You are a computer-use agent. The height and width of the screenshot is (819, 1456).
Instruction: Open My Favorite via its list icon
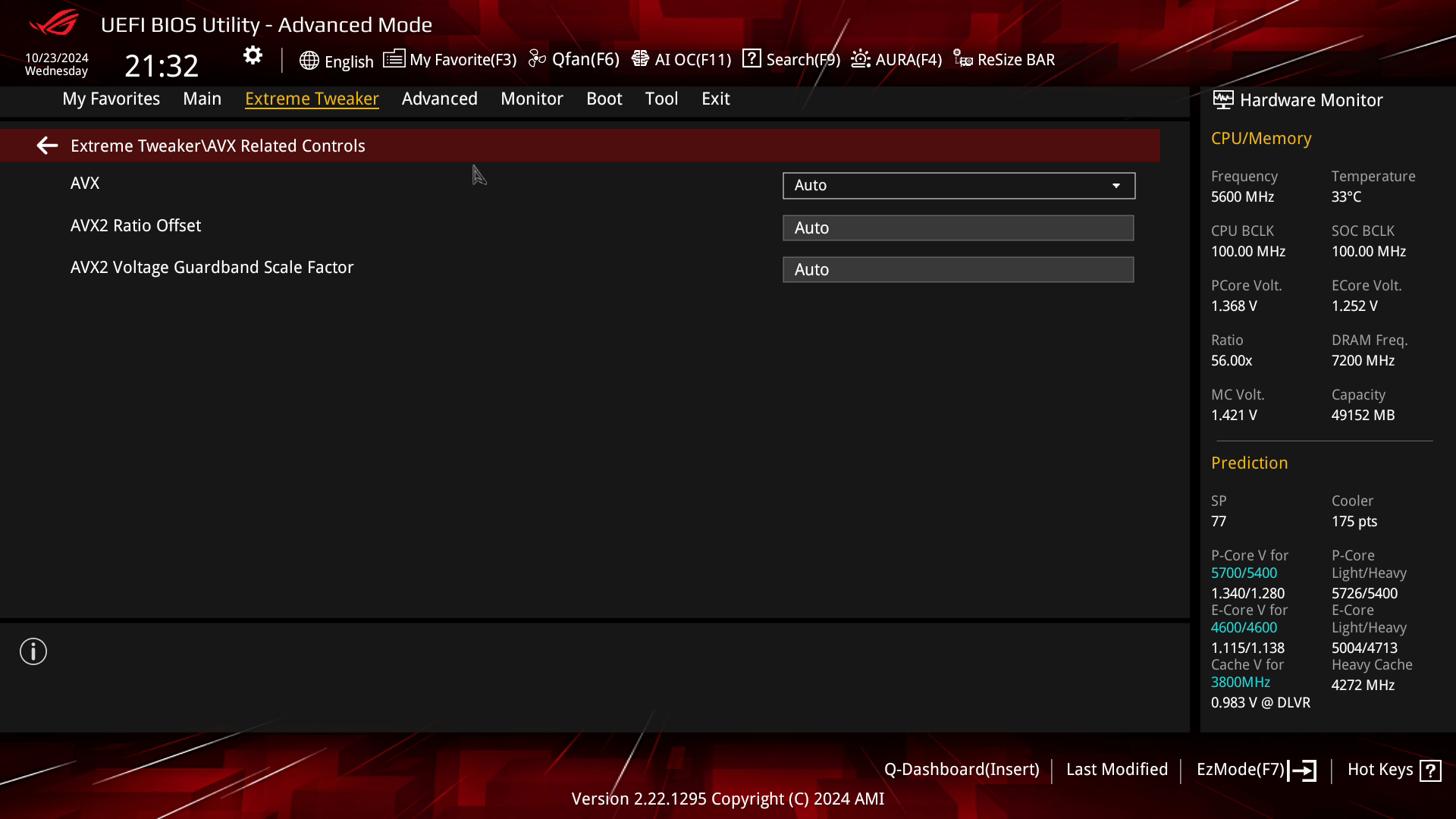[x=394, y=58]
